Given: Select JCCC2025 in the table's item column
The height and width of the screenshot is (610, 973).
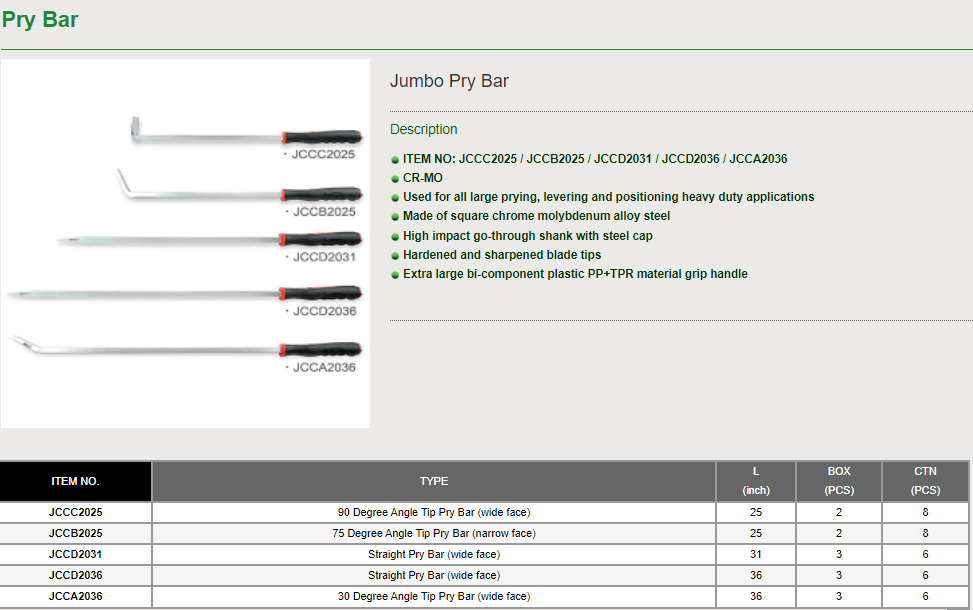Looking at the screenshot, I should click(x=76, y=512).
